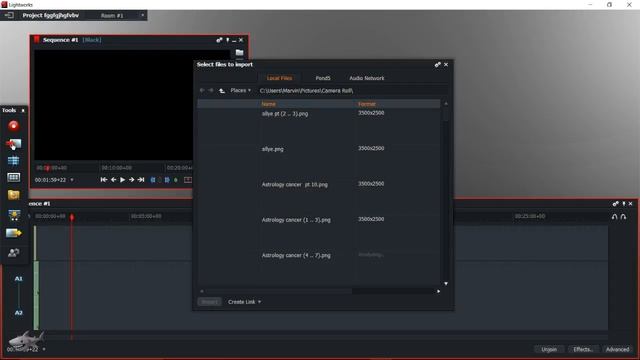Image resolution: width=640 pixels, height=360 pixels.
Task: Collapse the Tools panel
Action: pyautogui.click(x=23, y=111)
